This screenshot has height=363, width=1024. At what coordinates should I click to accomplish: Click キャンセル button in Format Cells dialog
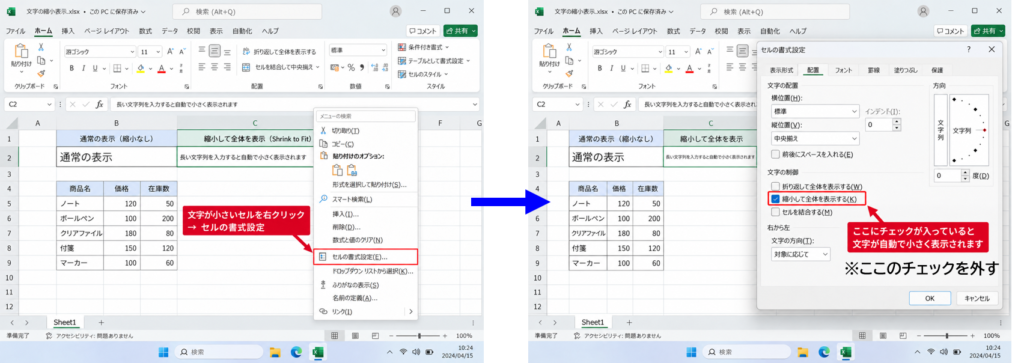(977, 298)
